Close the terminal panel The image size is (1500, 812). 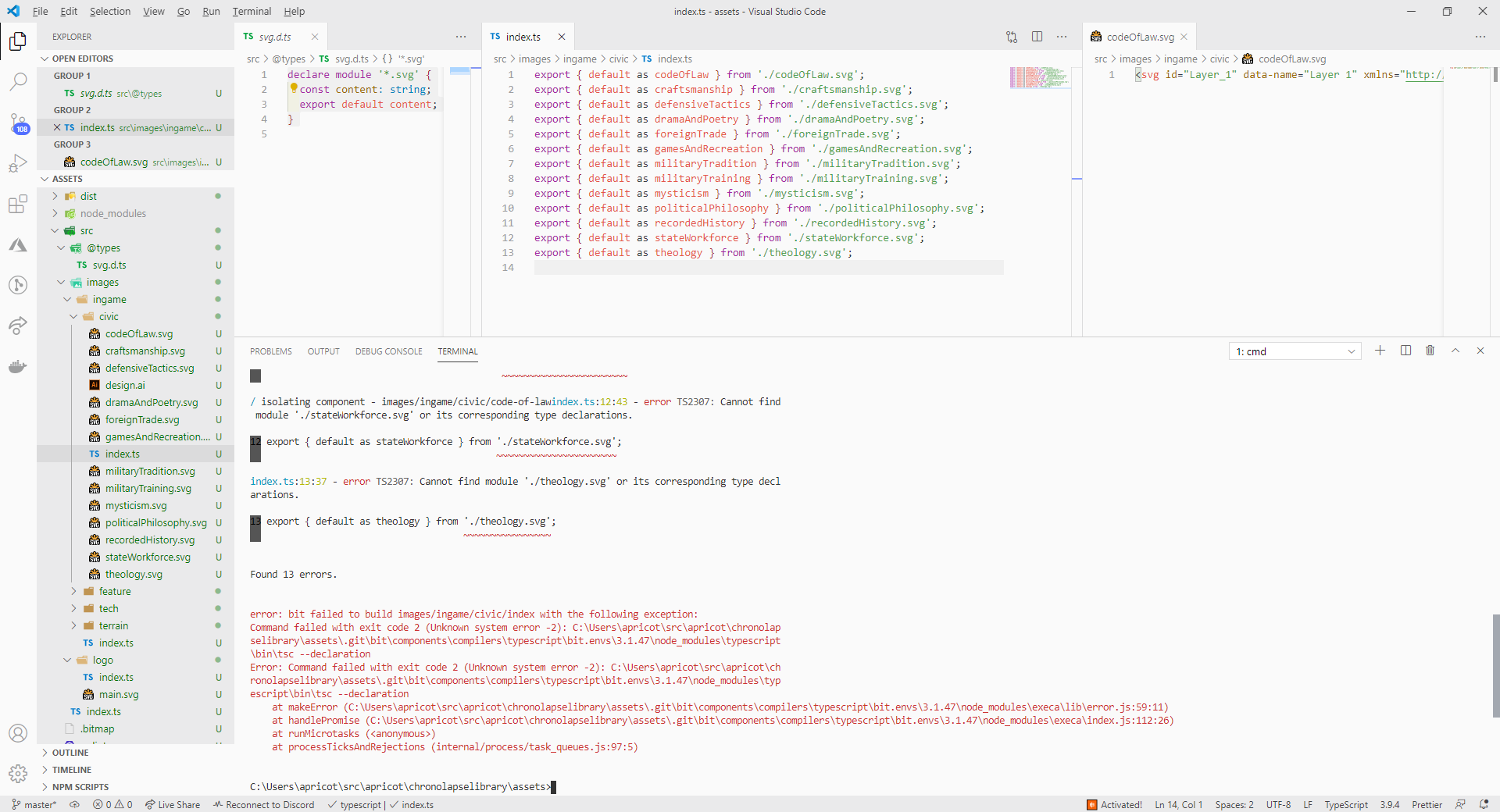(x=1480, y=351)
